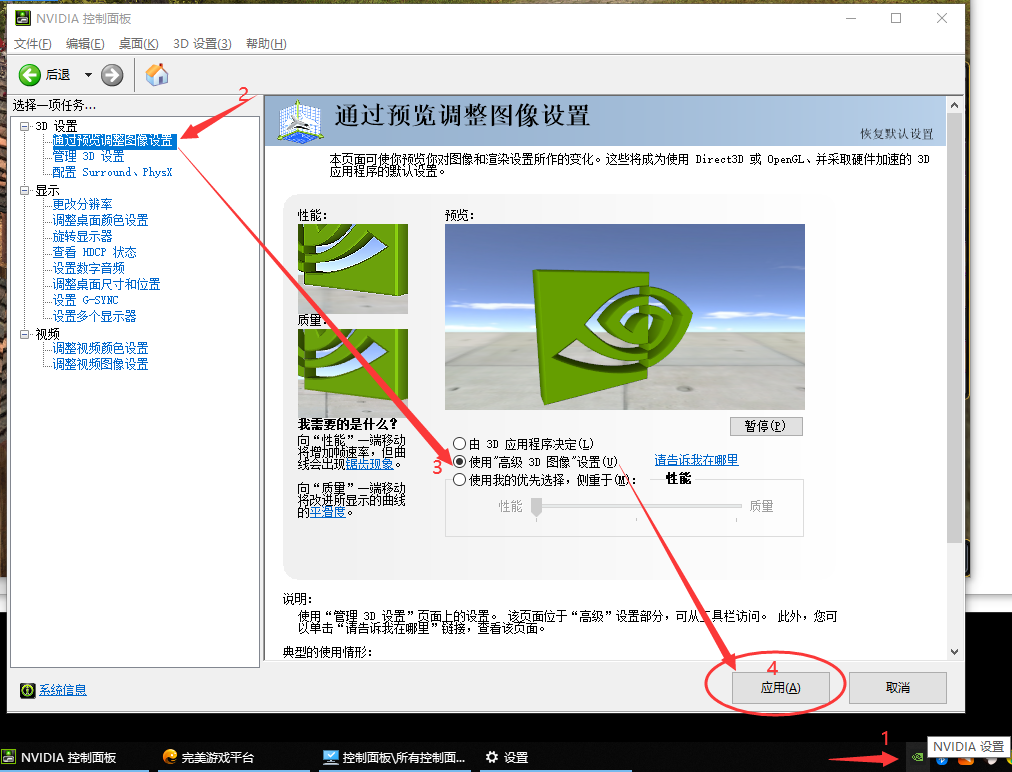Open 查看 HDCP 状态 task
1012x772 pixels.
[94, 252]
